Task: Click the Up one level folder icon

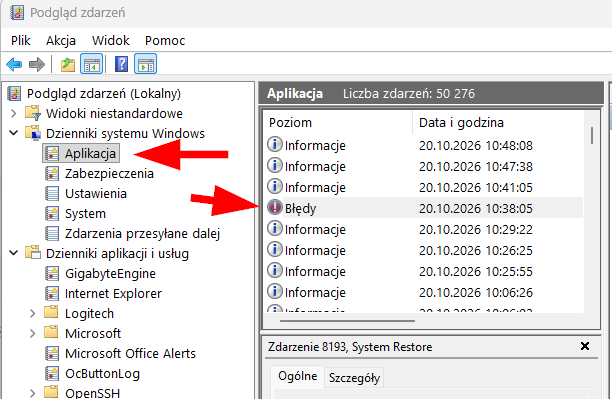Action: (x=68, y=64)
